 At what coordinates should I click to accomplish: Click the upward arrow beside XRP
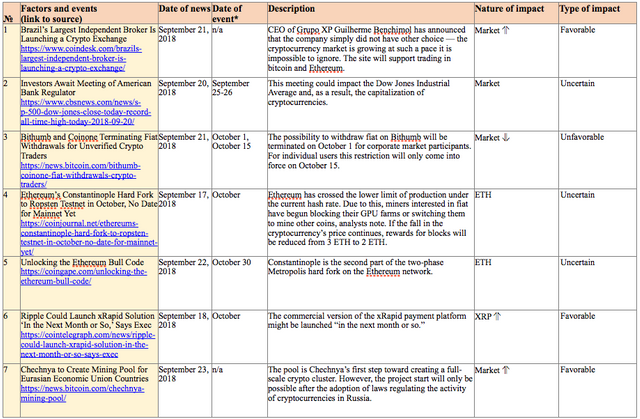[x=497, y=316]
